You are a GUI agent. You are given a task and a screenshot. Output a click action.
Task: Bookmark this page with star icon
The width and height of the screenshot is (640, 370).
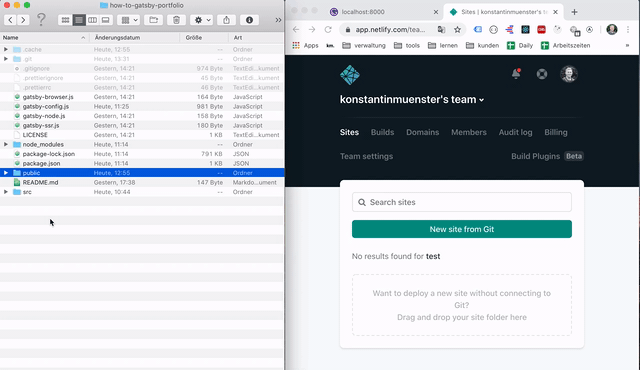[457, 29]
